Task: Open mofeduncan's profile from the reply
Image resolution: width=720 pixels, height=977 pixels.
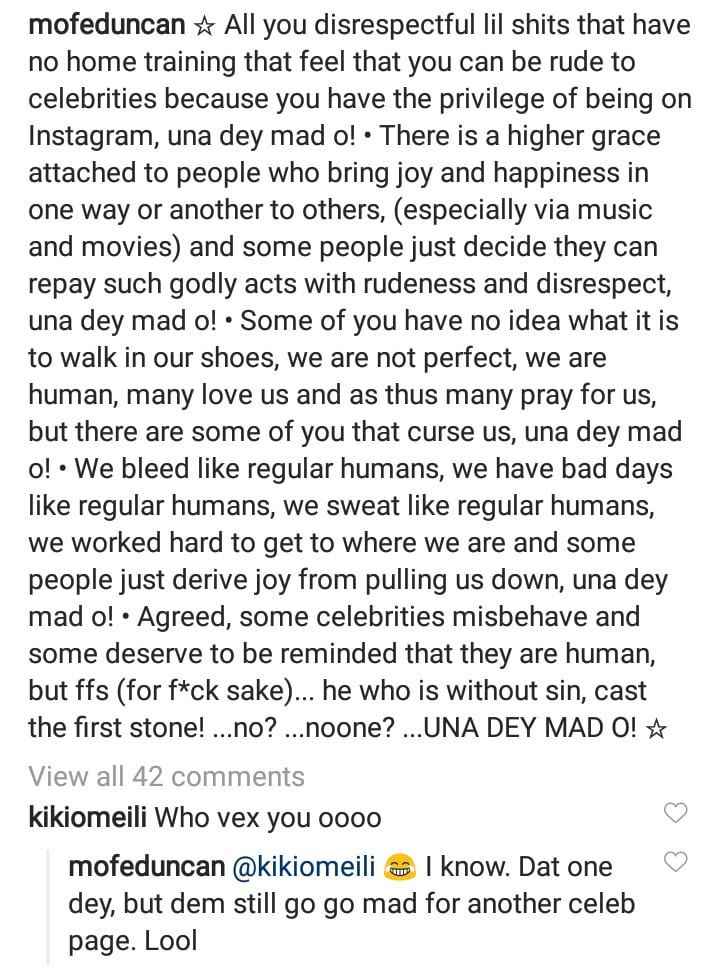Action: [x=145, y=867]
